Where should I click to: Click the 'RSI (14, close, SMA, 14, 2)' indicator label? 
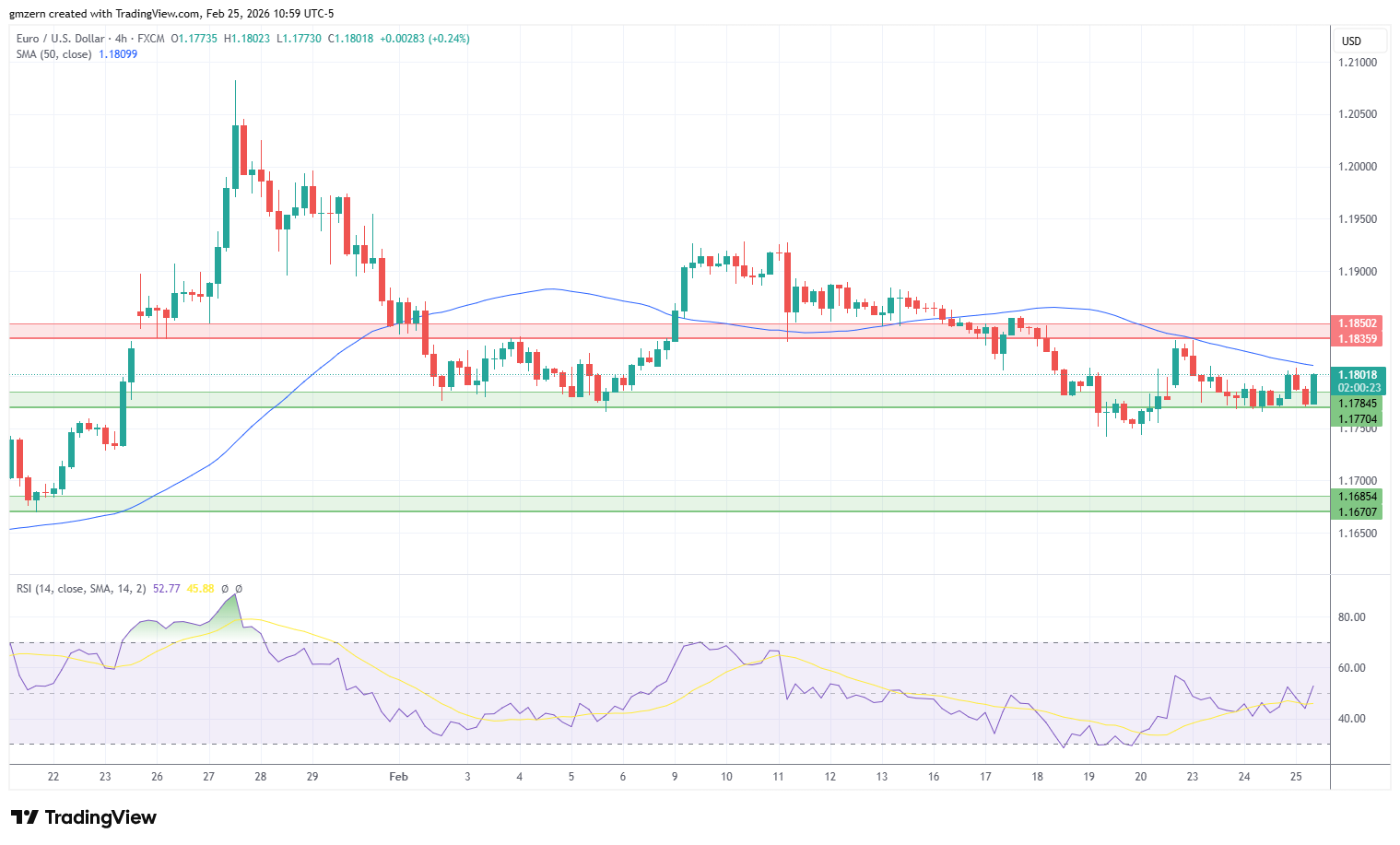click(81, 589)
